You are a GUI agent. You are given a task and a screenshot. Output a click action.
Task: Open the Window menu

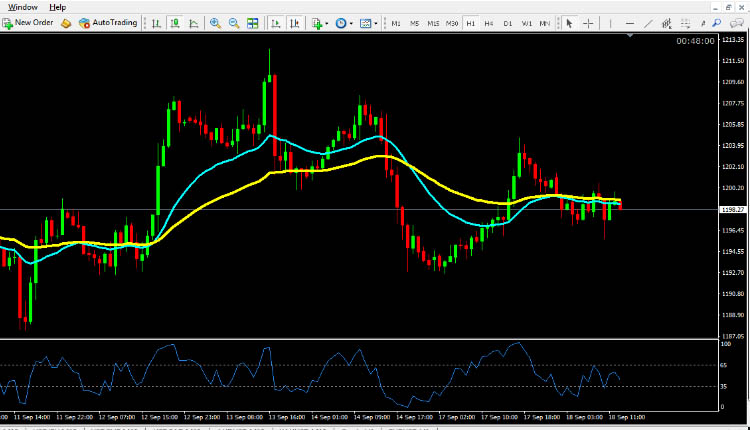22,7
